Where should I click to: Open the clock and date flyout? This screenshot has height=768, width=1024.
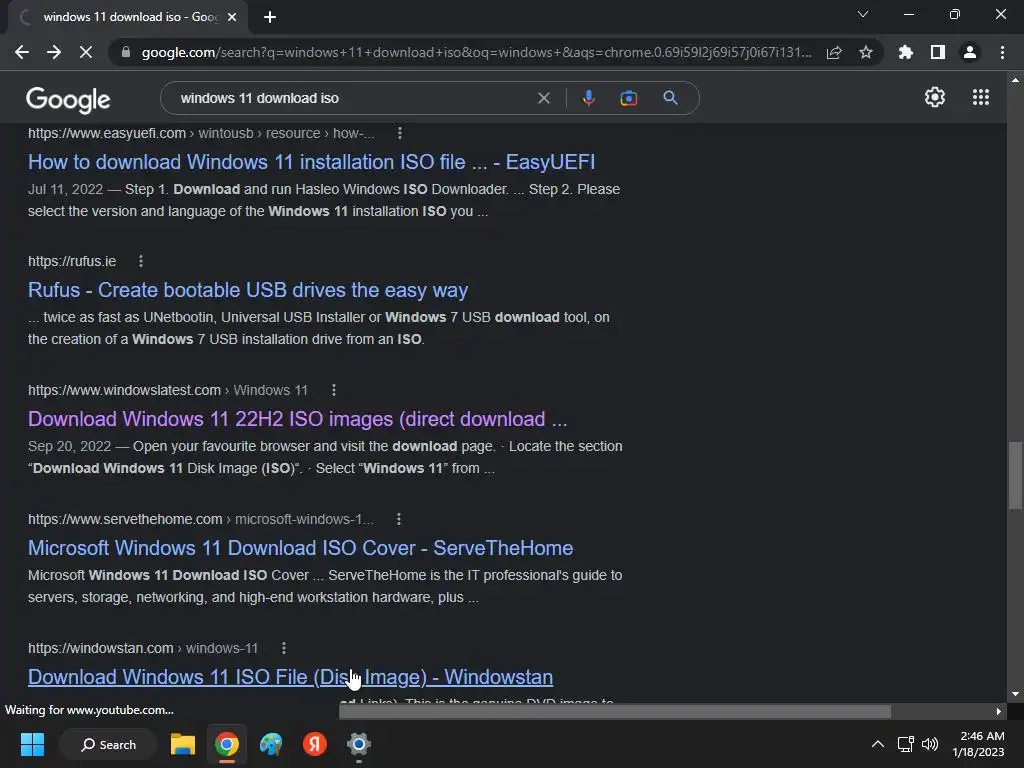pyautogui.click(x=979, y=744)
